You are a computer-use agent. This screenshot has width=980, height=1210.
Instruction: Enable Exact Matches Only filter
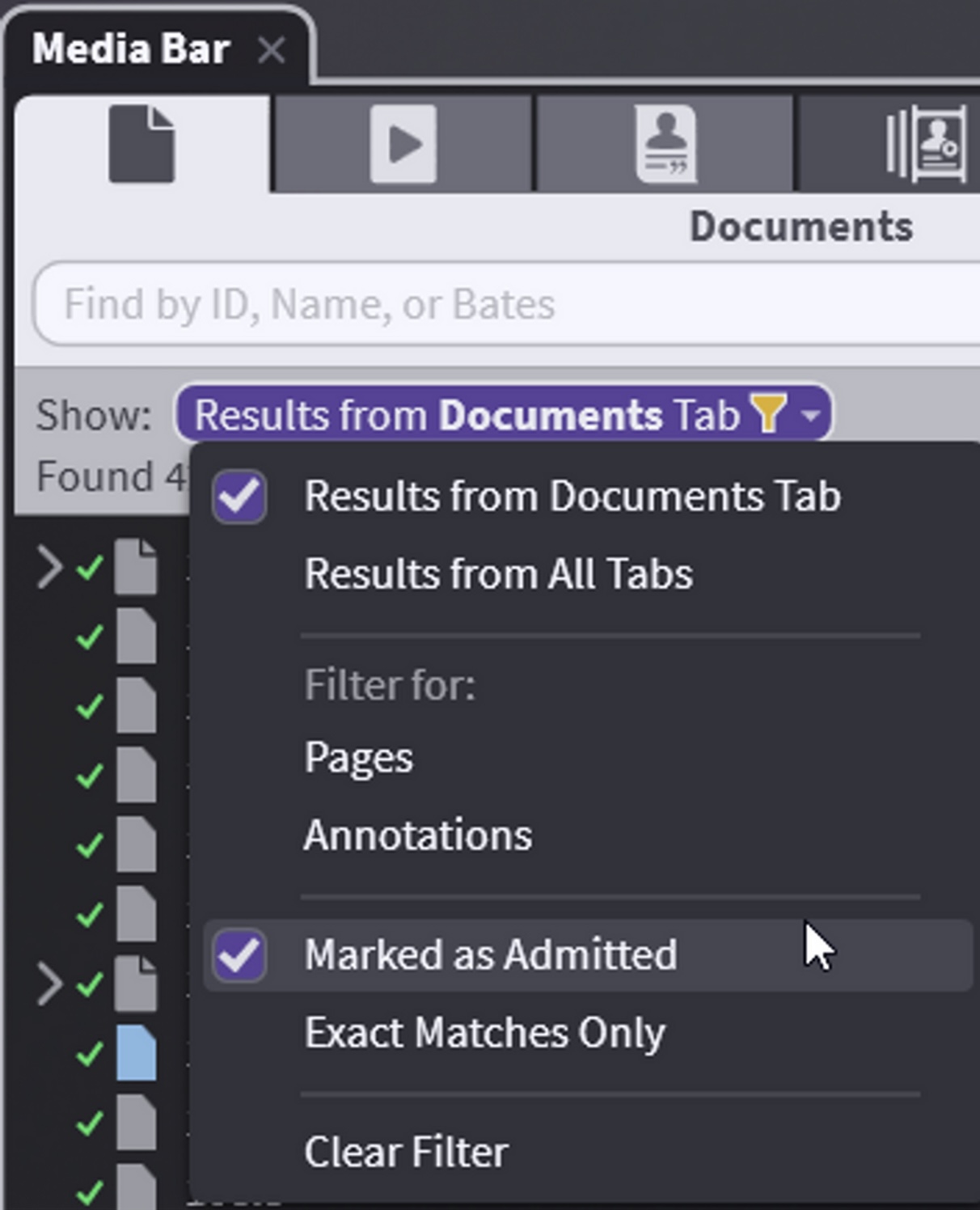point(484,1033)
